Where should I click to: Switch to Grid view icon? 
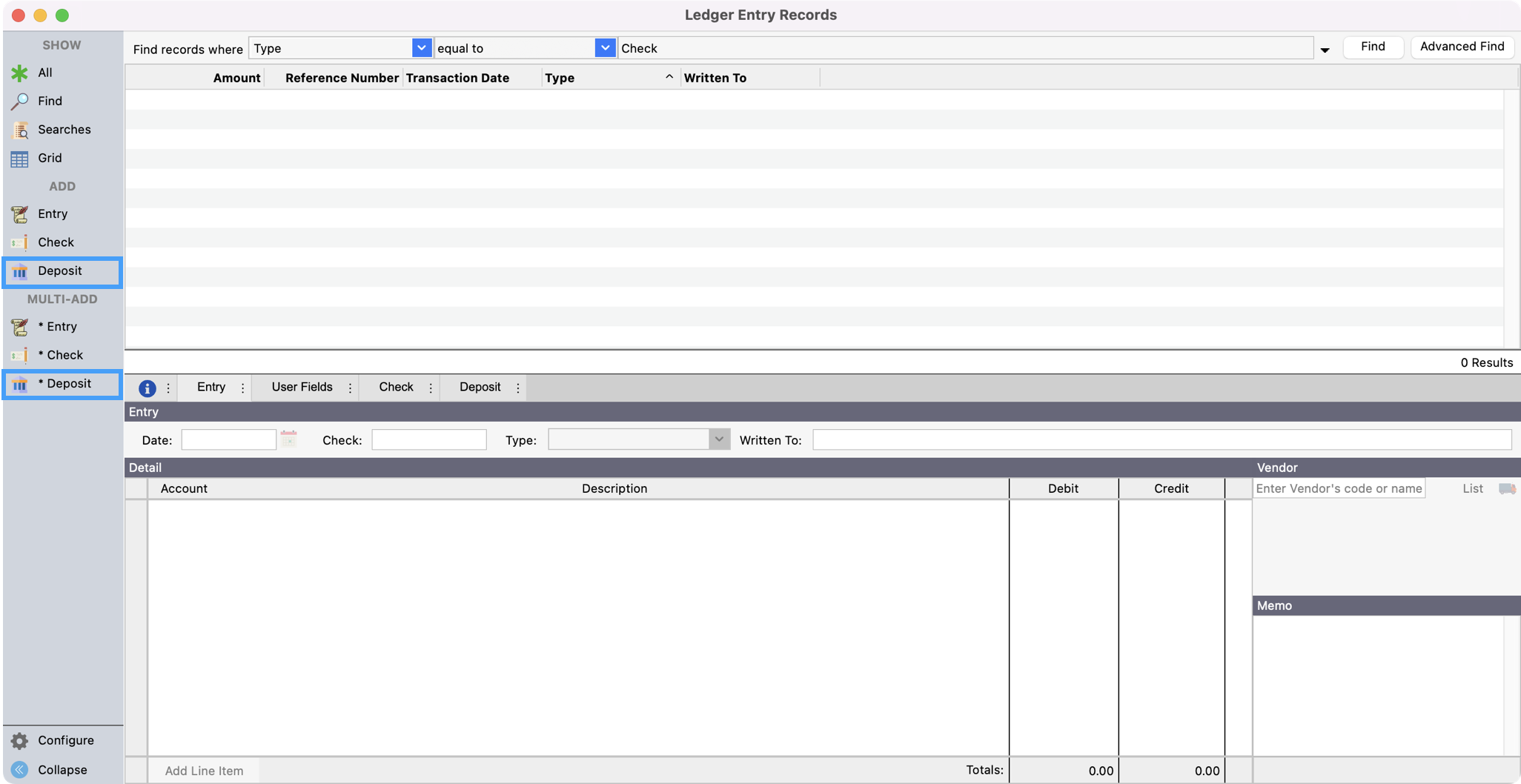pos(19,159)
